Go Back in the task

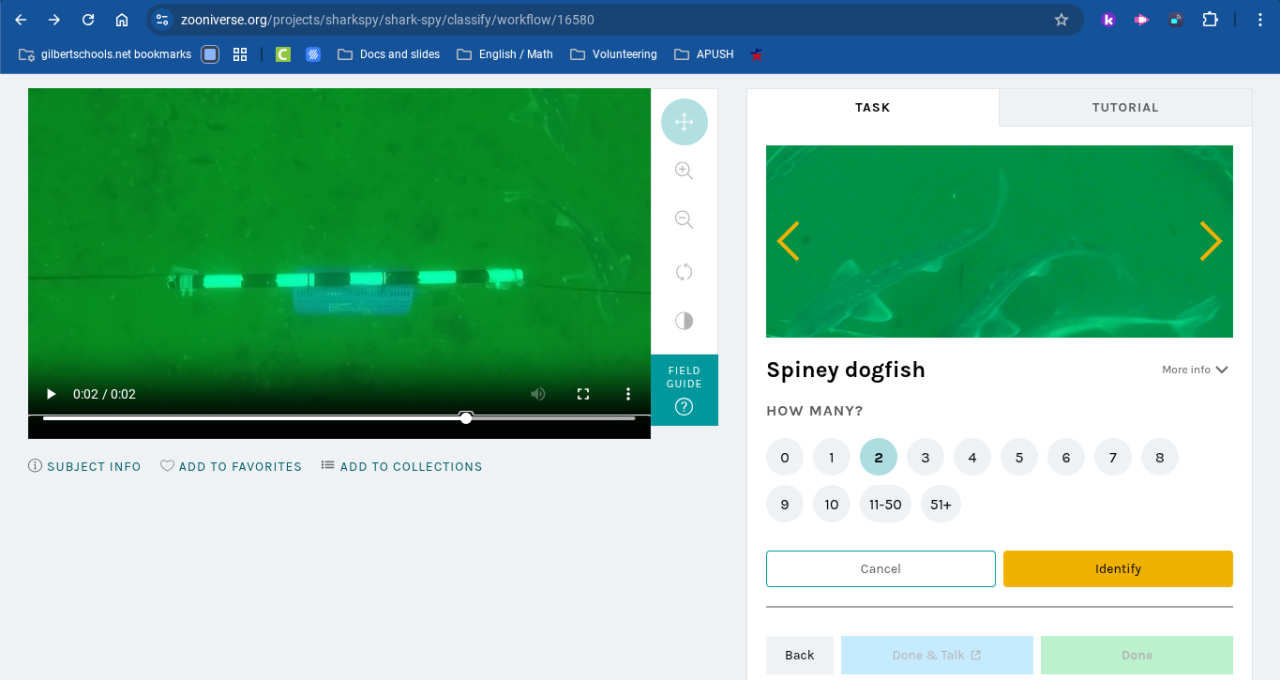(800, 655)
